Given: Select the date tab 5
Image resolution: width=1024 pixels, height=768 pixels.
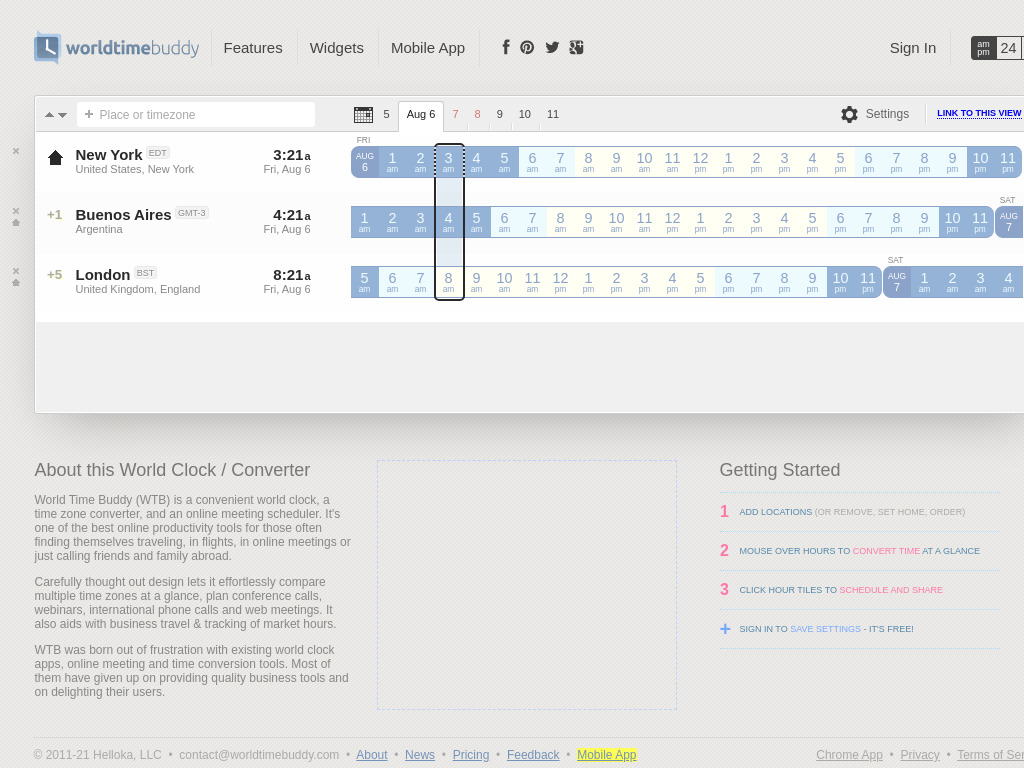Looking at the screenshot, I should point(387,114).
